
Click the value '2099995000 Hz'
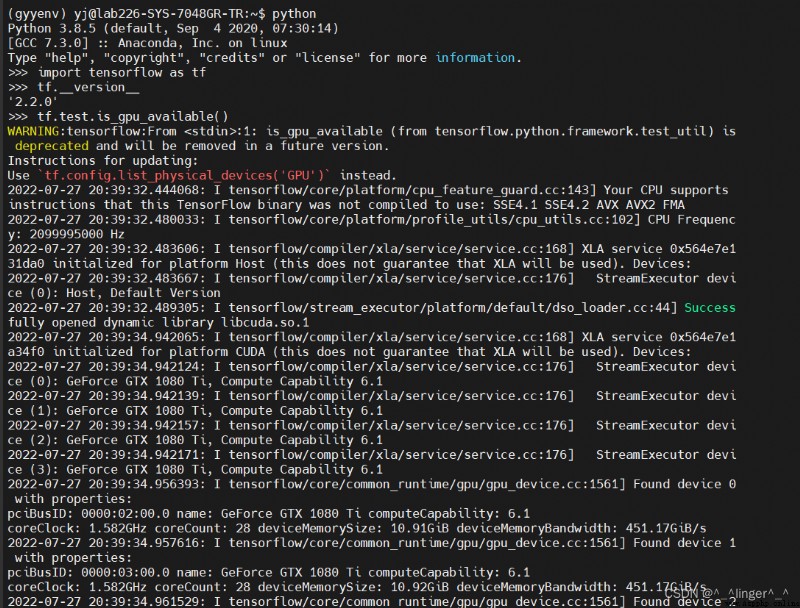(77, 235)
